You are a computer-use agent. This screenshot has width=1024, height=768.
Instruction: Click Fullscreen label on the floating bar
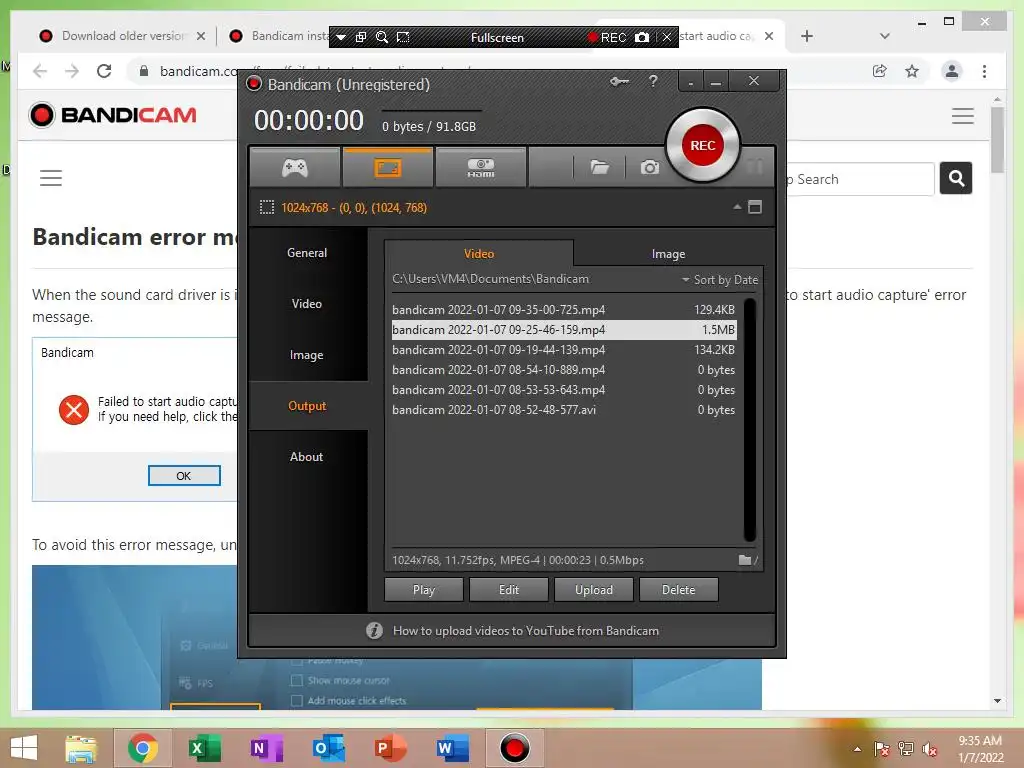tap(497, 38)
